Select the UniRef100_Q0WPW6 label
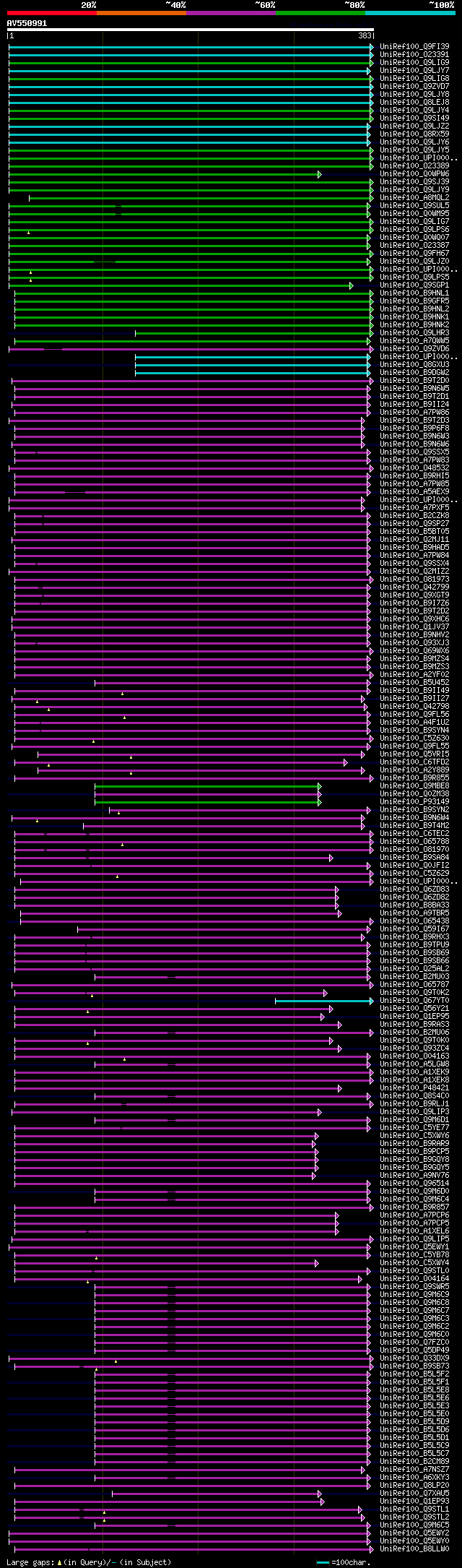Viewport: 462px width, 1568px height. pos(414,174)
